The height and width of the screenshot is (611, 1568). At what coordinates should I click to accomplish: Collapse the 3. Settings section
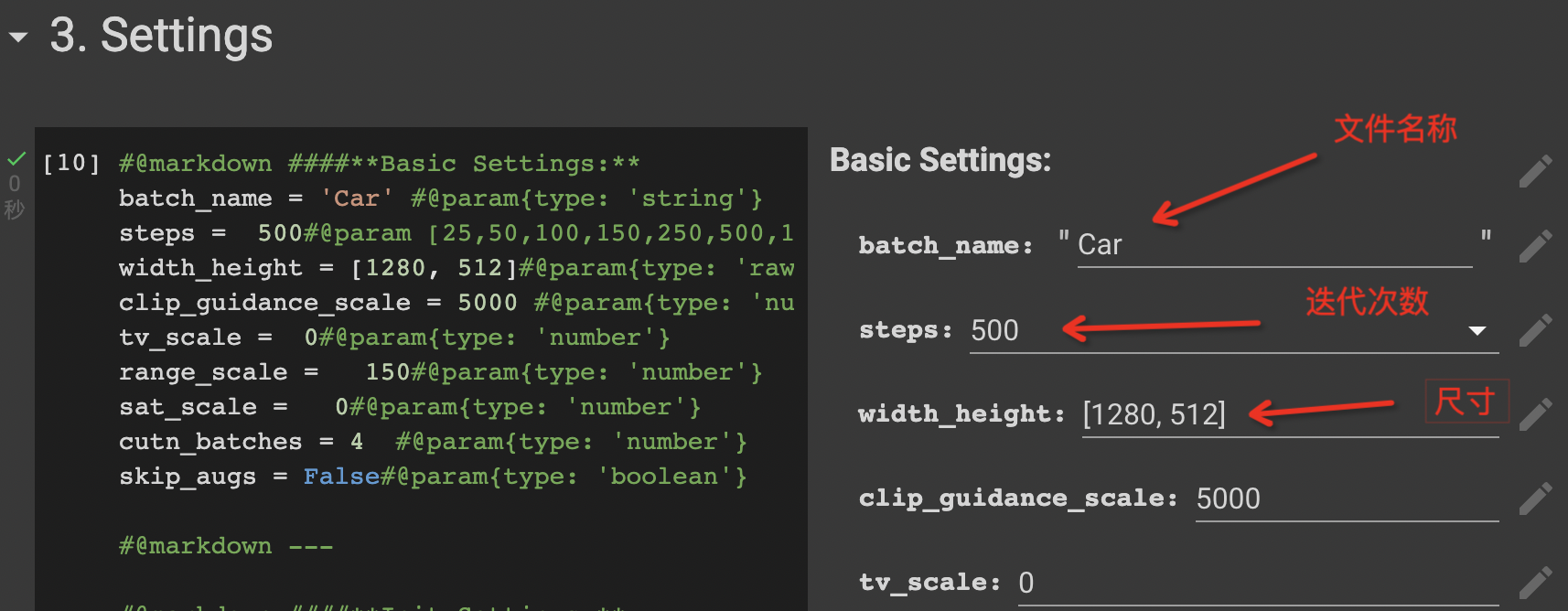tap(17, 38)
